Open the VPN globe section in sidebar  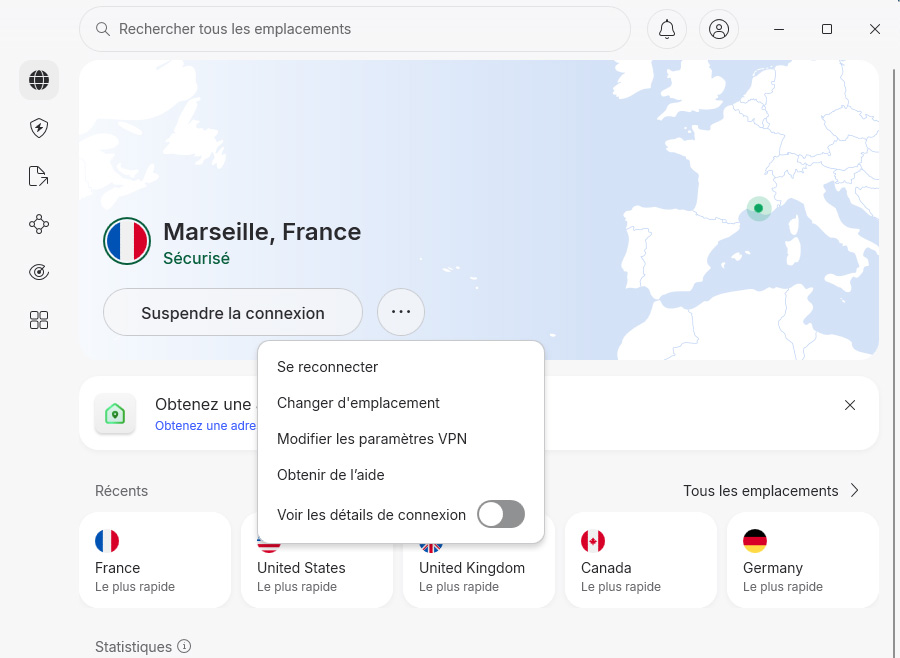38,80
